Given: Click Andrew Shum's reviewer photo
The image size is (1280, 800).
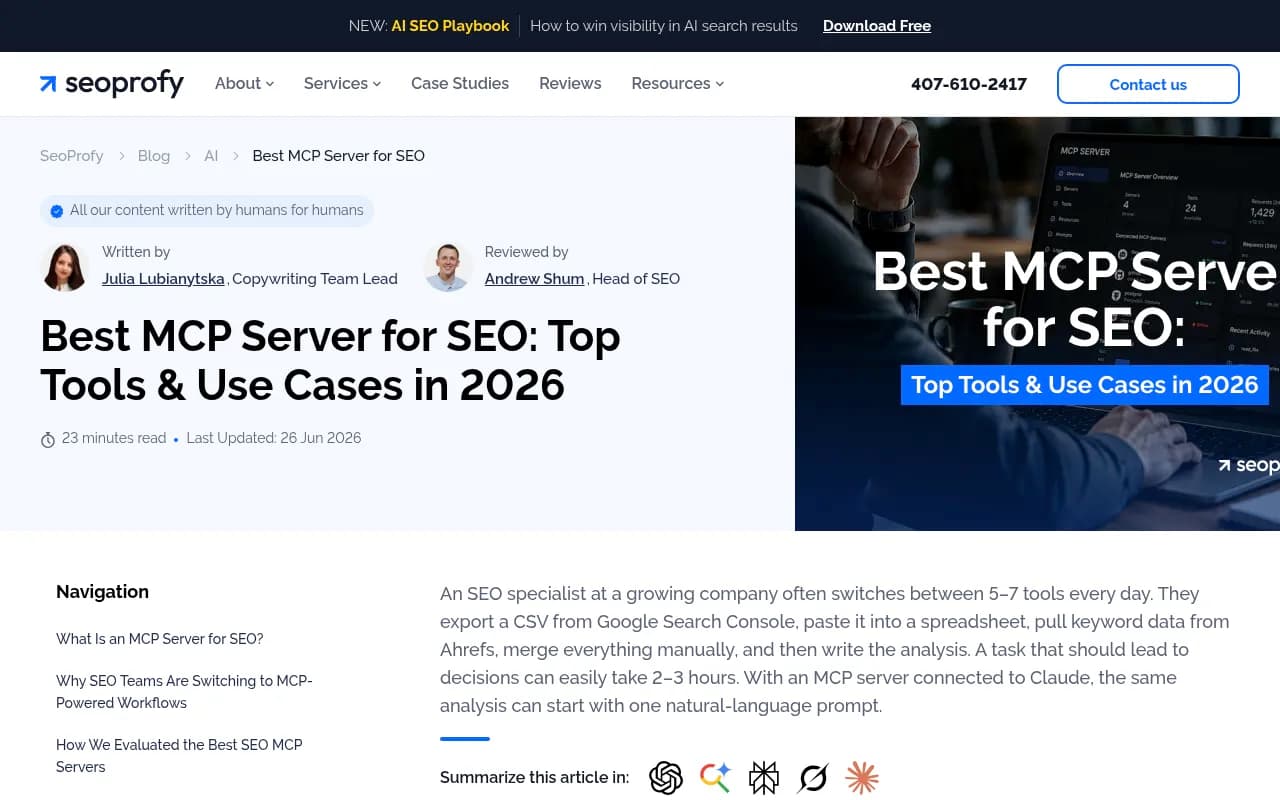Looking at the screenshot, I should coord(448,267).
